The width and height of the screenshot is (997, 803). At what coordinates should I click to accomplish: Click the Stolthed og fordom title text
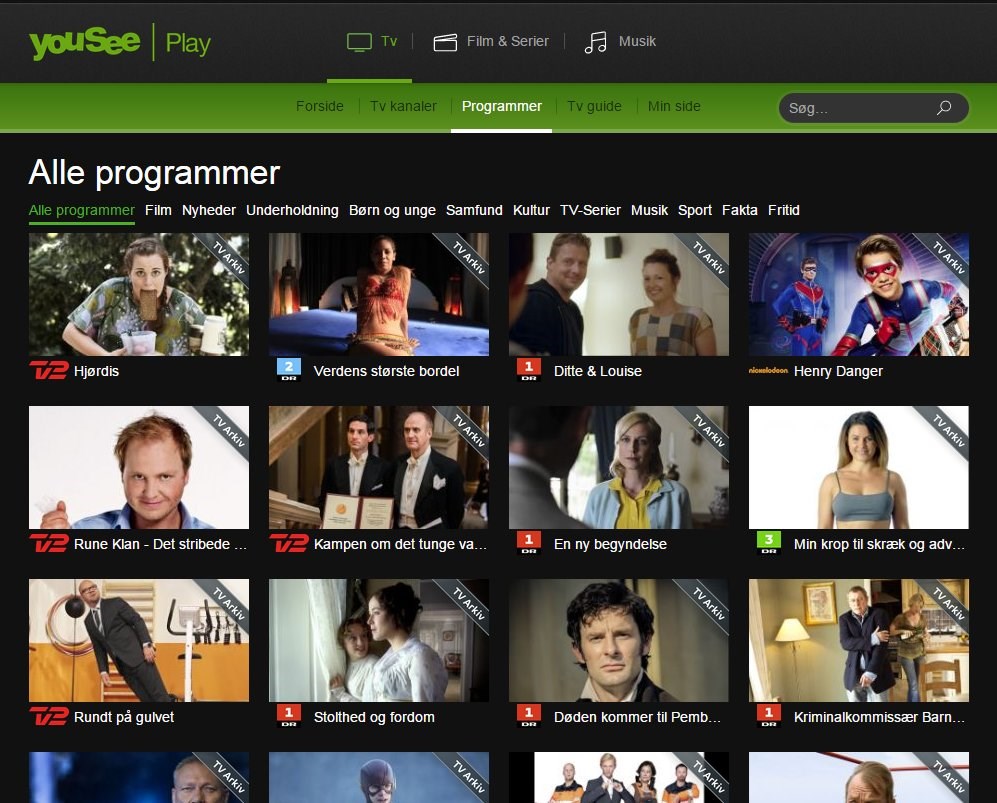coord(374,717)
